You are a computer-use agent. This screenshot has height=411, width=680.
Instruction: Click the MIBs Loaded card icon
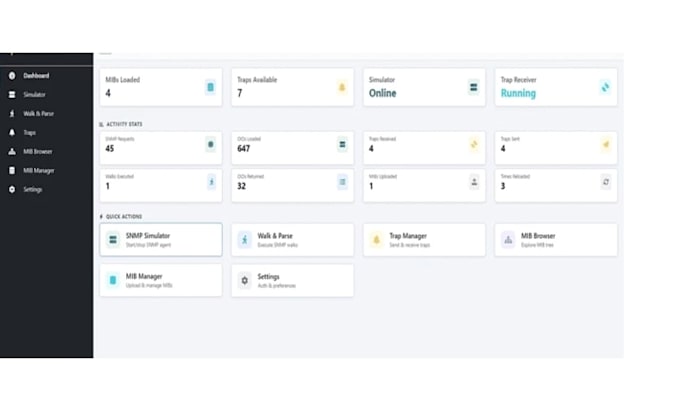210,87
